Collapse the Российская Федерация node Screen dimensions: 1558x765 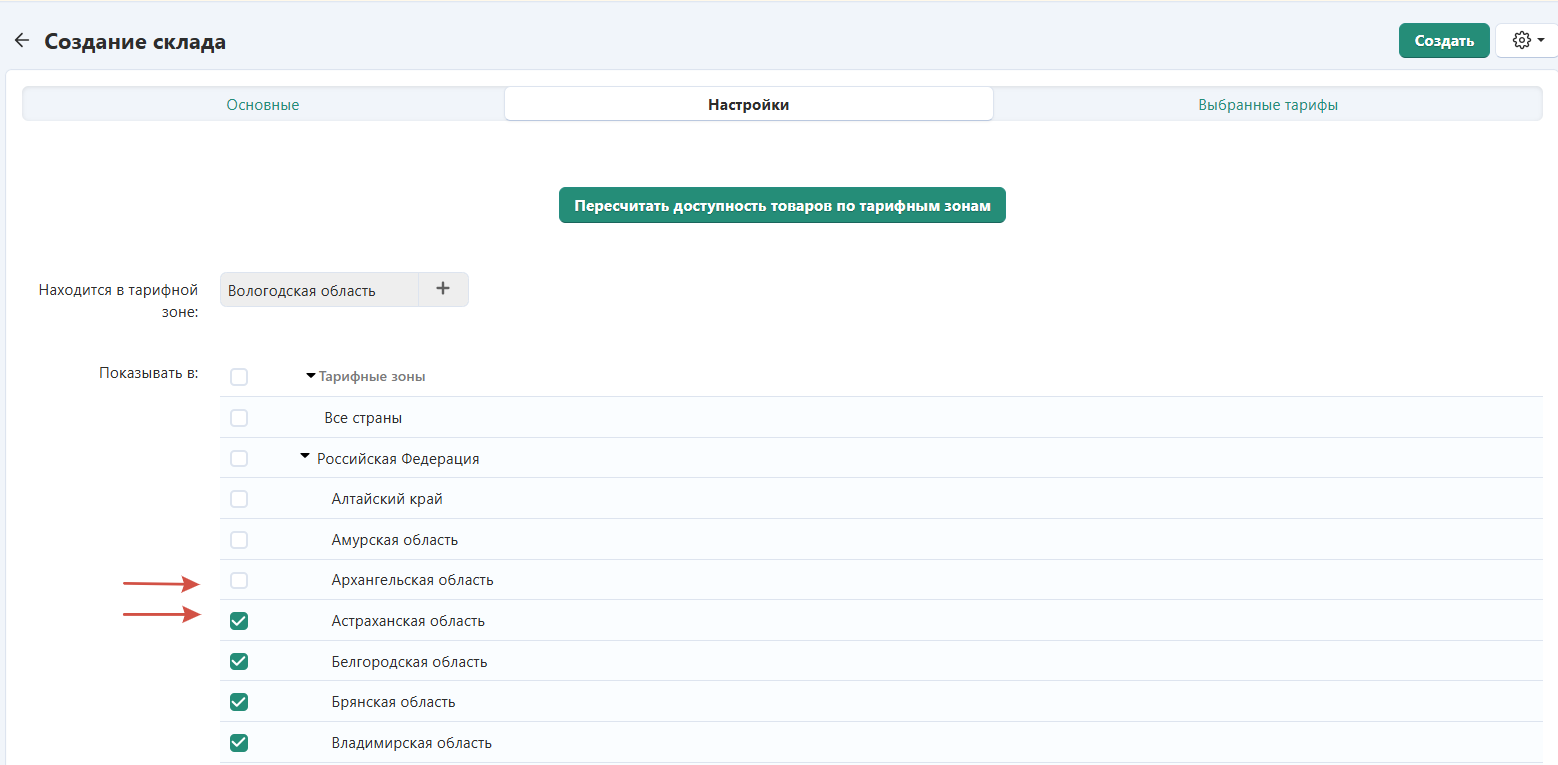click(305, 457)
